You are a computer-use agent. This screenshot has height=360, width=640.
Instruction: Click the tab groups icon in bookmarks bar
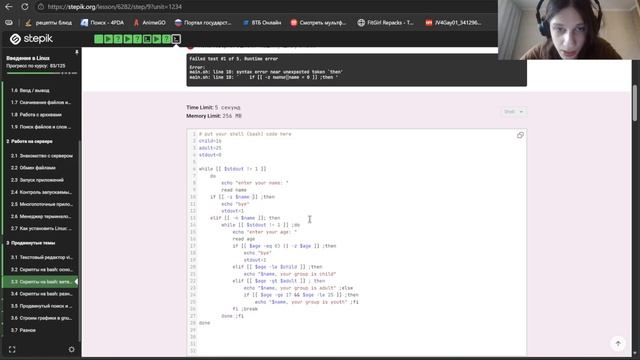pyautogui.click(x=9, y=23)
